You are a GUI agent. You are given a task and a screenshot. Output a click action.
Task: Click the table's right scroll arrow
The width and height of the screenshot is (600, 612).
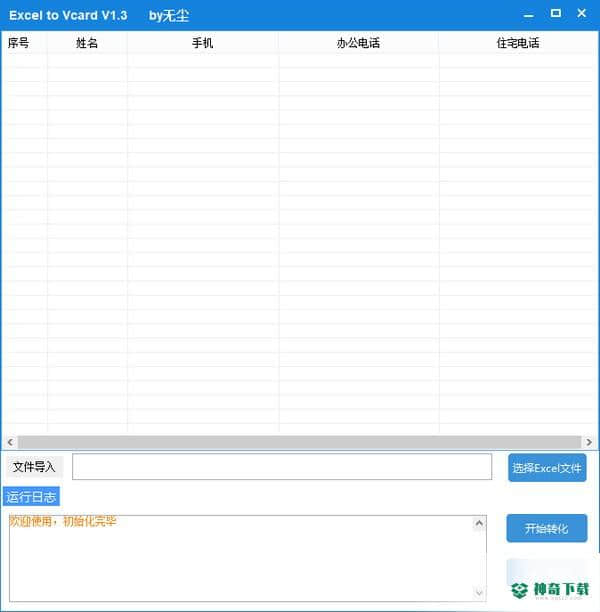click(589, 442)
